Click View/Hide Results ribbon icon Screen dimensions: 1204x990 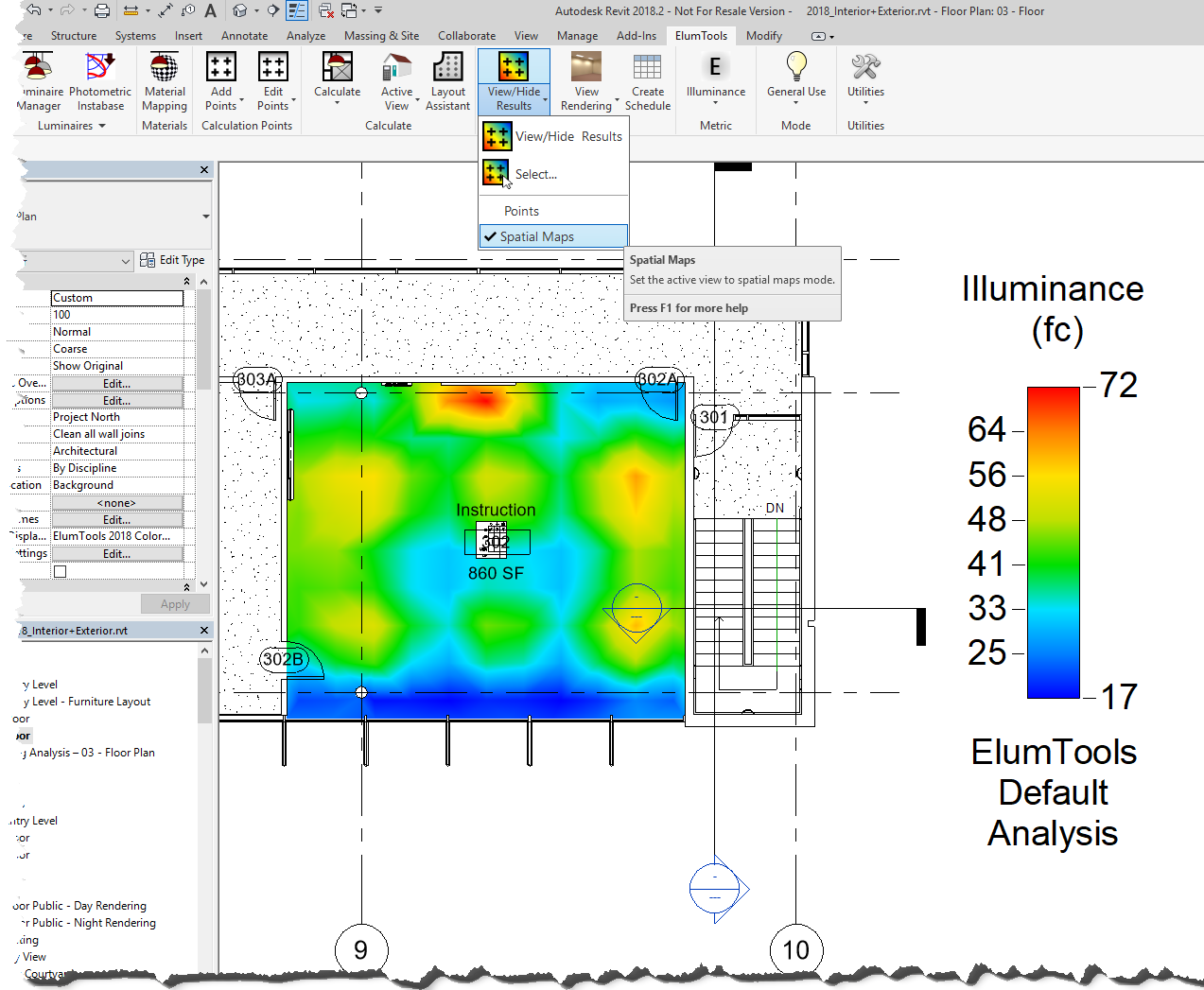pyautogui.click(x=514, y=67)
